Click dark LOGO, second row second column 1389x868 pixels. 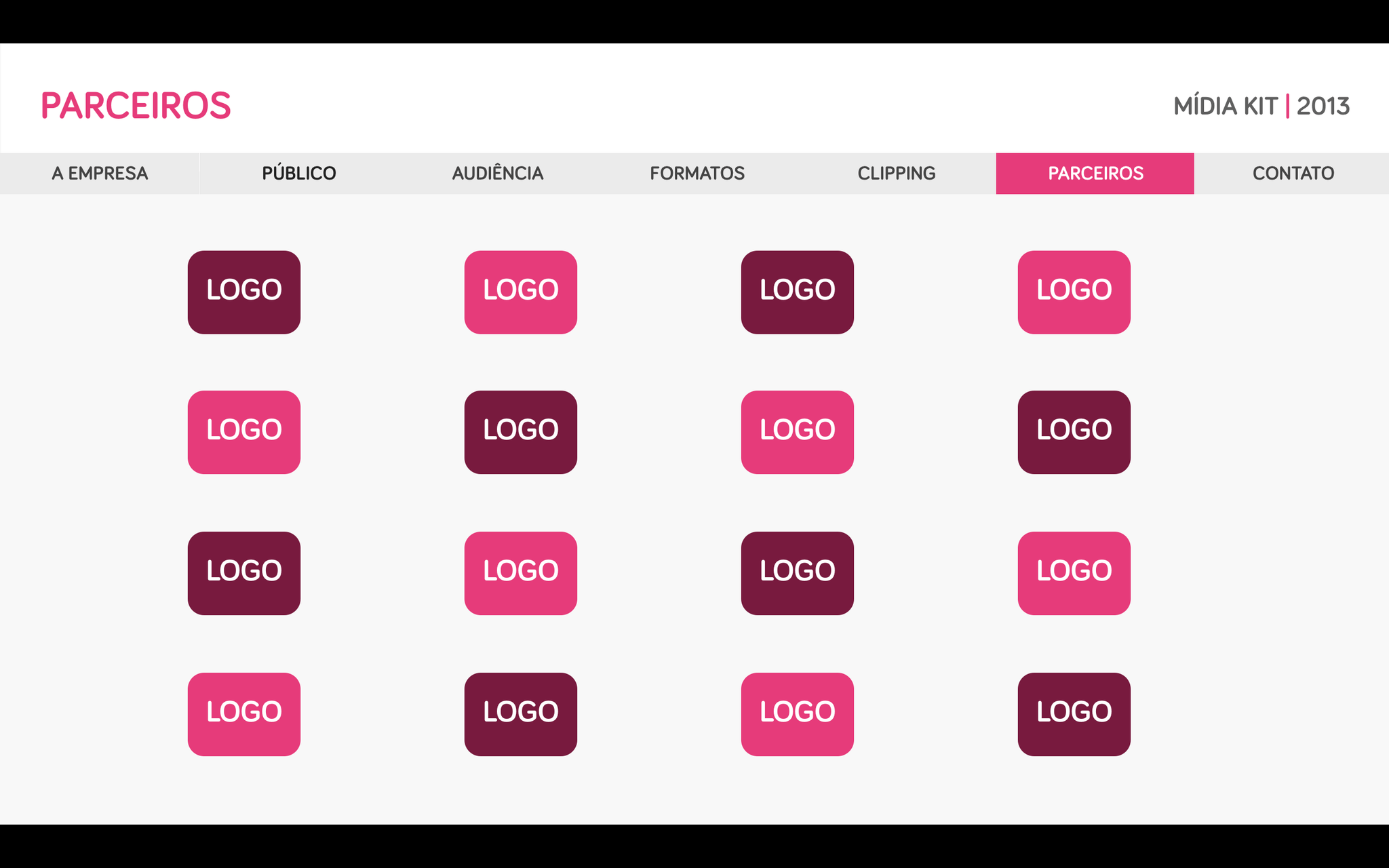click(521, 432)
